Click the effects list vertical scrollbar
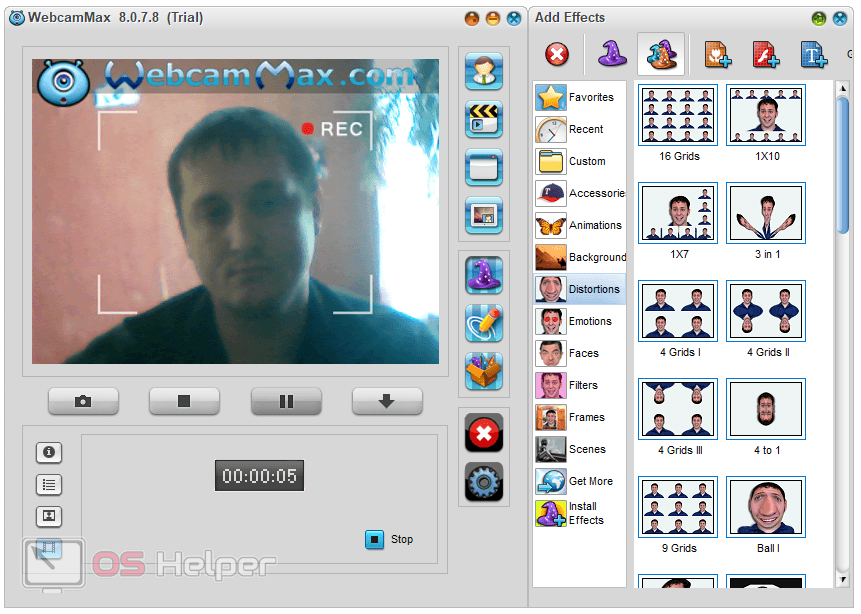 click(x=842, y=160)
